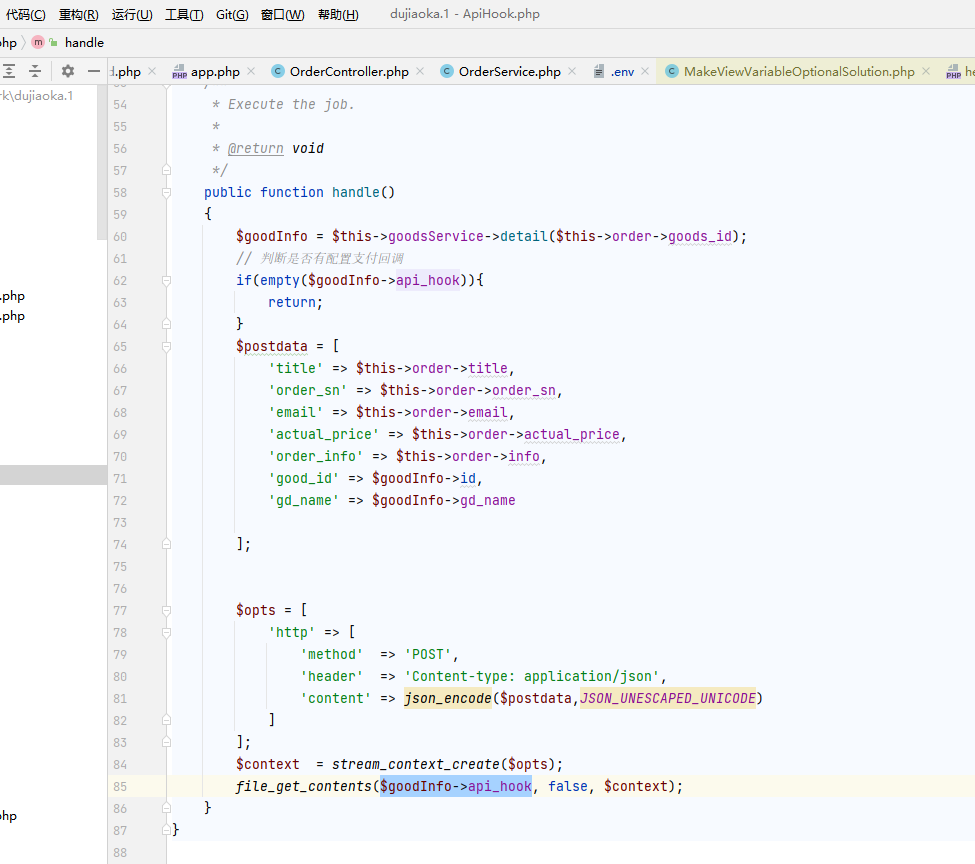
Task: Click fold end marker at line 74
Action: pos(166,544)
